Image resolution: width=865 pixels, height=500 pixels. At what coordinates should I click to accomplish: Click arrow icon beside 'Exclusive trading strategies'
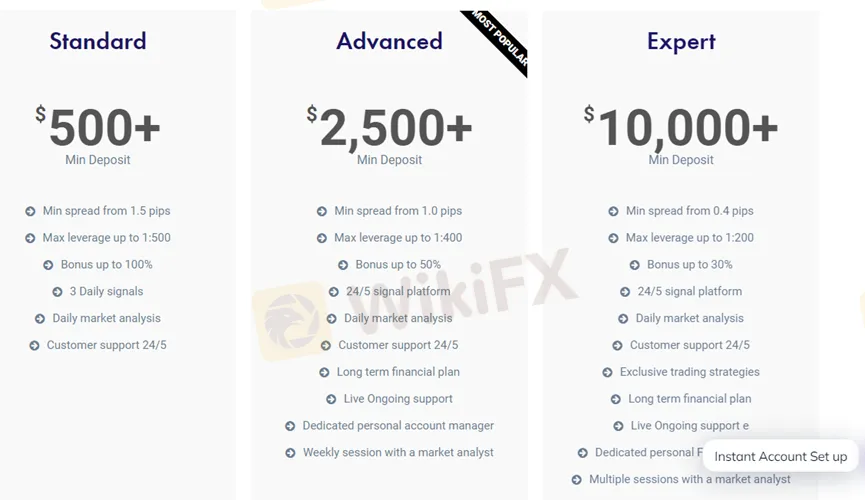tap(608, 372)
